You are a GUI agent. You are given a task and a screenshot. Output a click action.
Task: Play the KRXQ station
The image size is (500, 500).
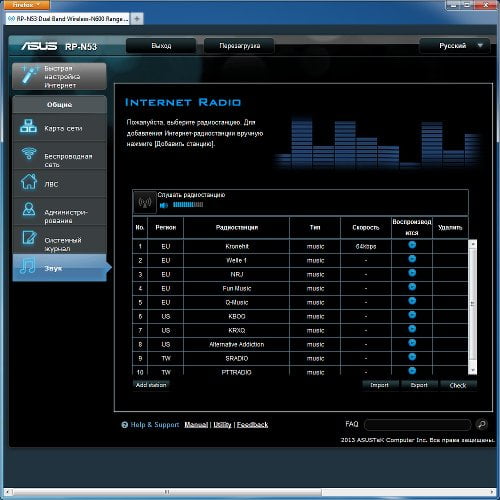click(x=412, y=329)
